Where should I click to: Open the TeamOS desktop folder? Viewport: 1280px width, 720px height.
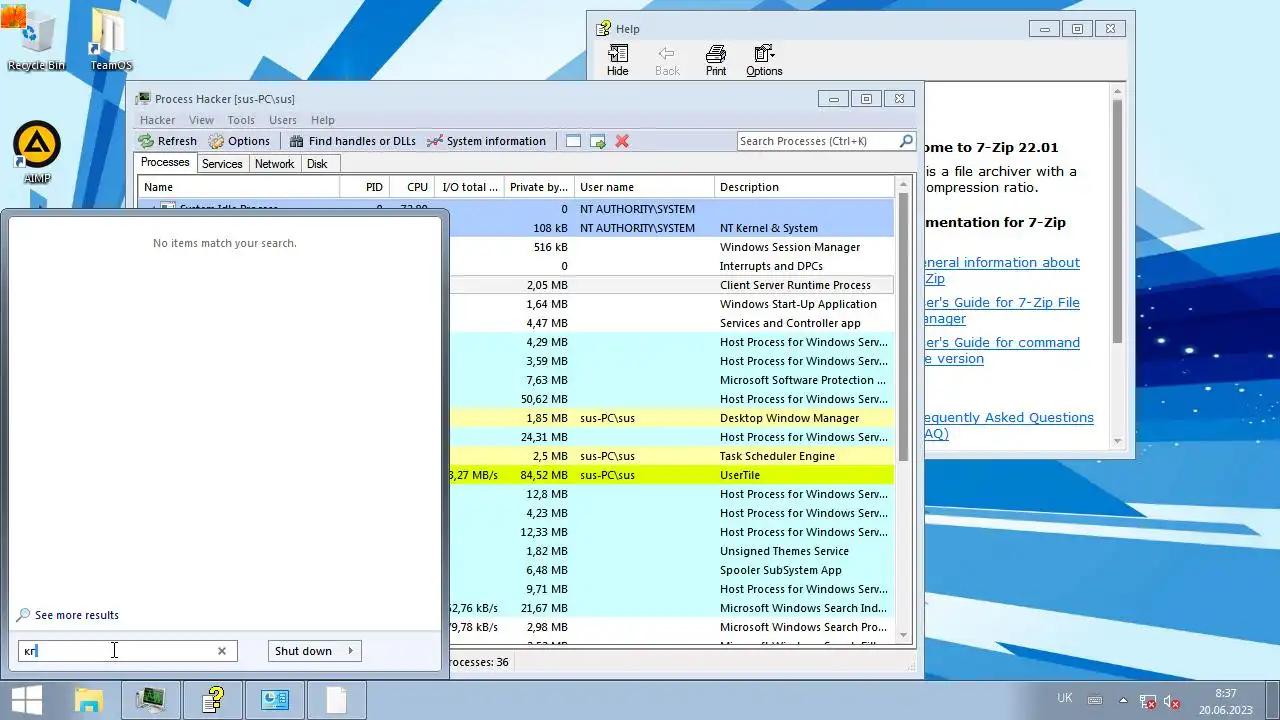pos(110,40)
